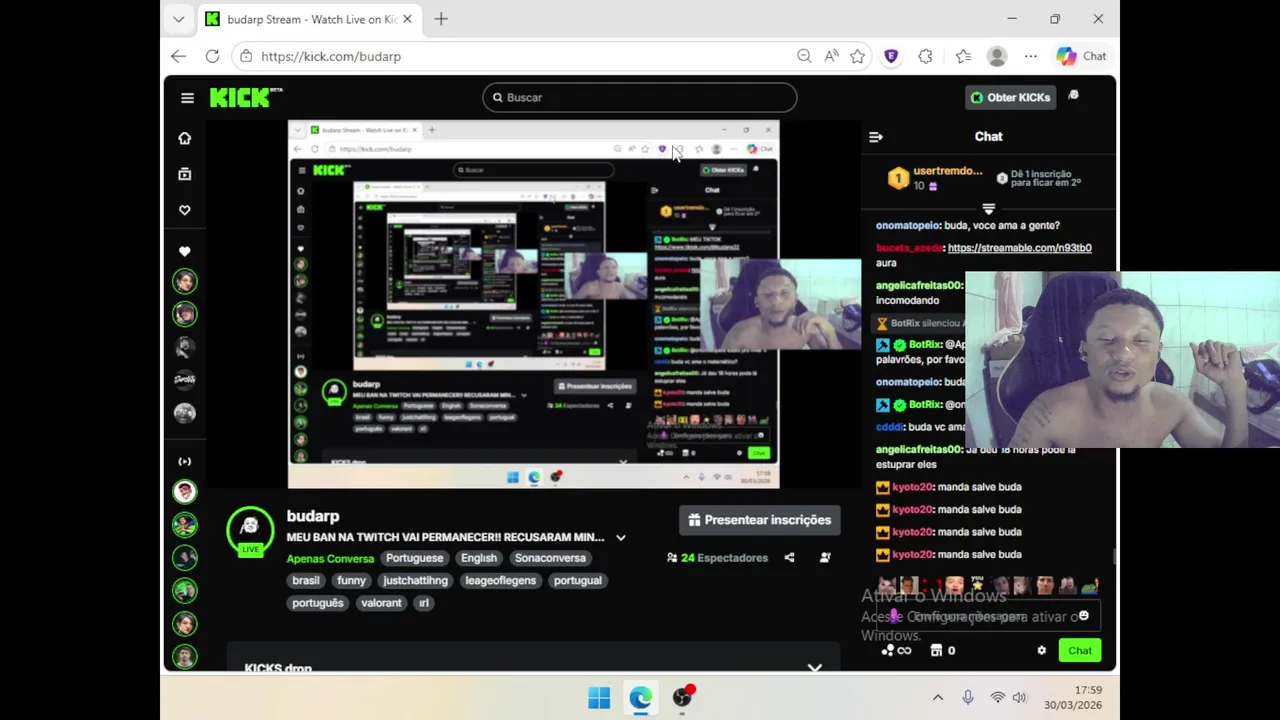Click the follow user icon beside share
Screen dimensions: 1280x720
[x=825, y=558]
